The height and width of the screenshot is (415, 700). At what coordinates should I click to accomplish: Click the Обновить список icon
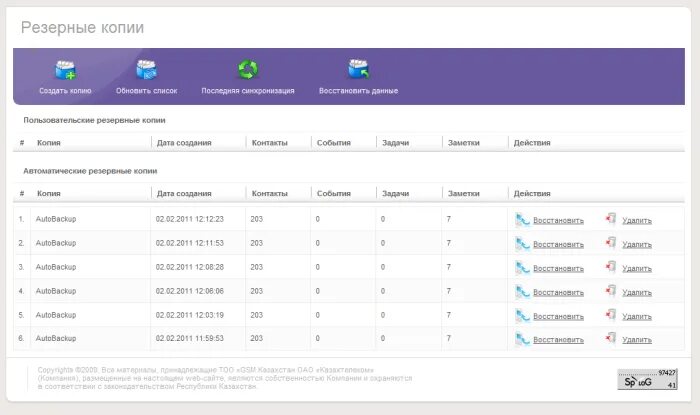click(146, 70)
